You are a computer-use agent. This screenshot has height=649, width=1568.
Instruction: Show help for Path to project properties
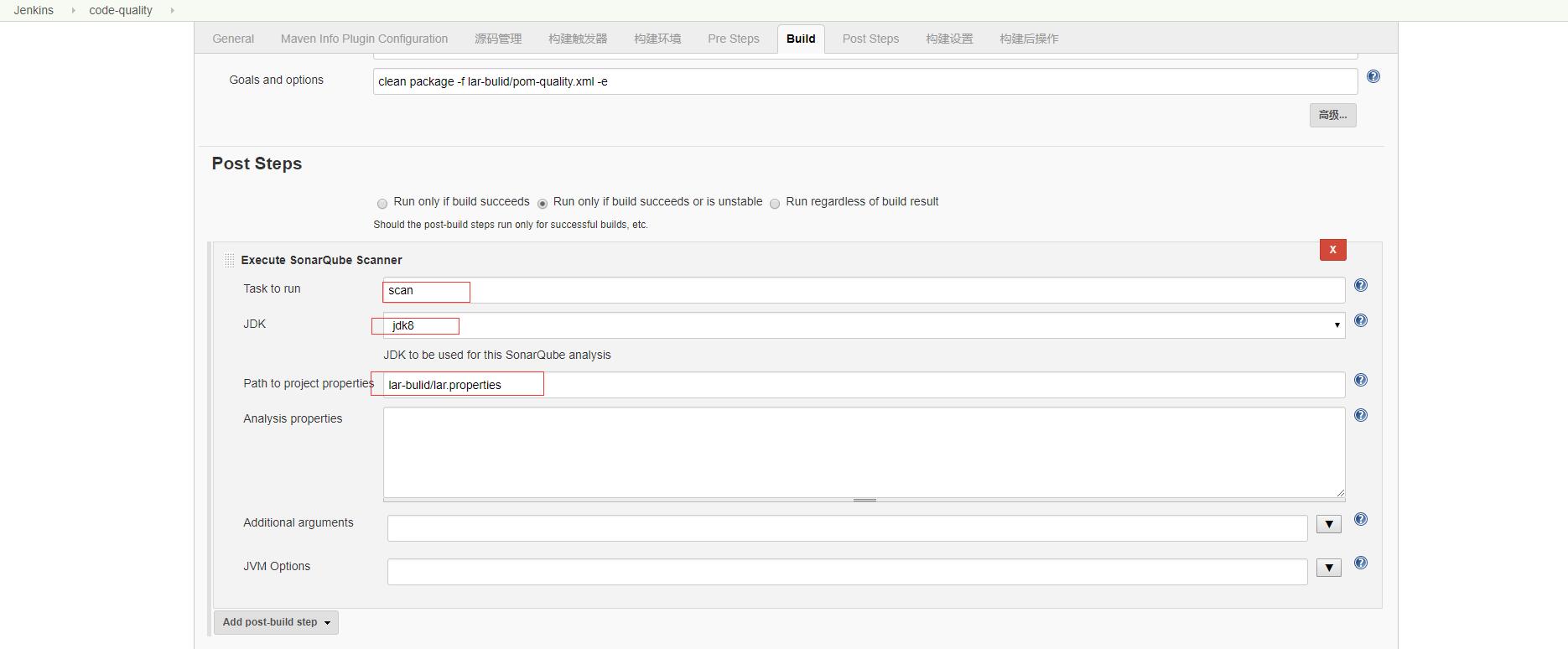(x=1361, y=380)
